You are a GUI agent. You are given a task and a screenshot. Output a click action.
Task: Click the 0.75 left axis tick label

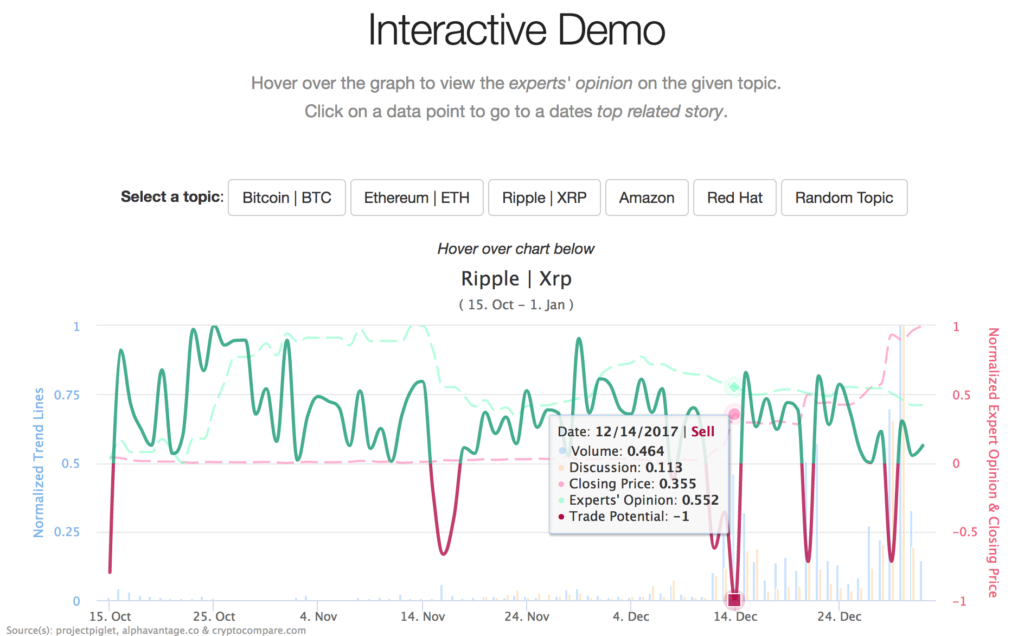(x=67, y=395)
